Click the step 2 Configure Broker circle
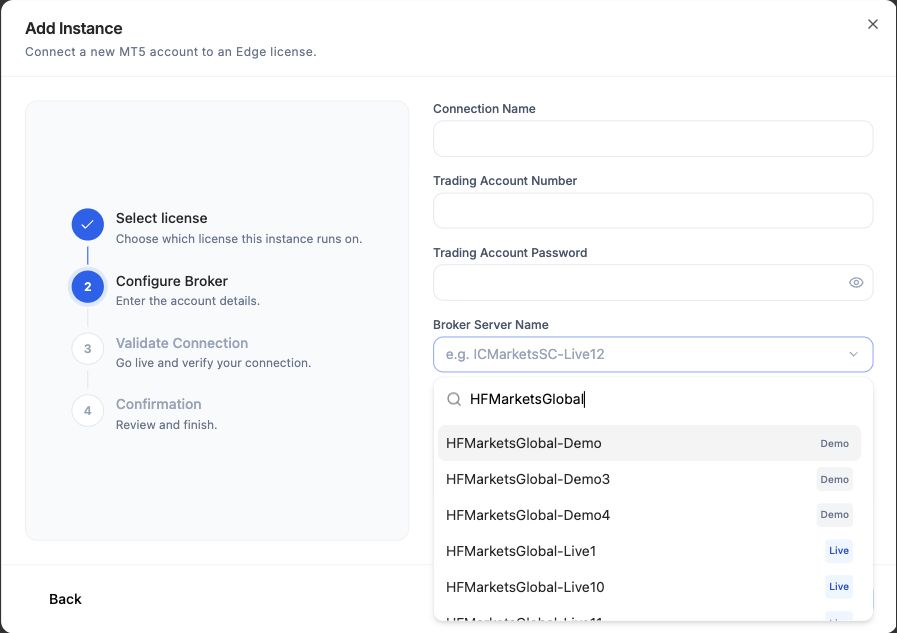This screenshot has width=897, height=633. (x=88, y=286)
